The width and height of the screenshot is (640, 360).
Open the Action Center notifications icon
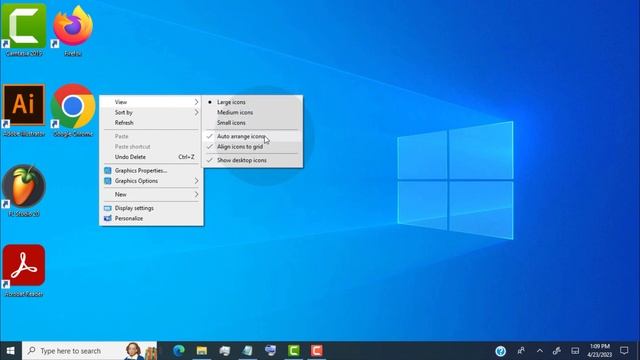coord(624,351)
